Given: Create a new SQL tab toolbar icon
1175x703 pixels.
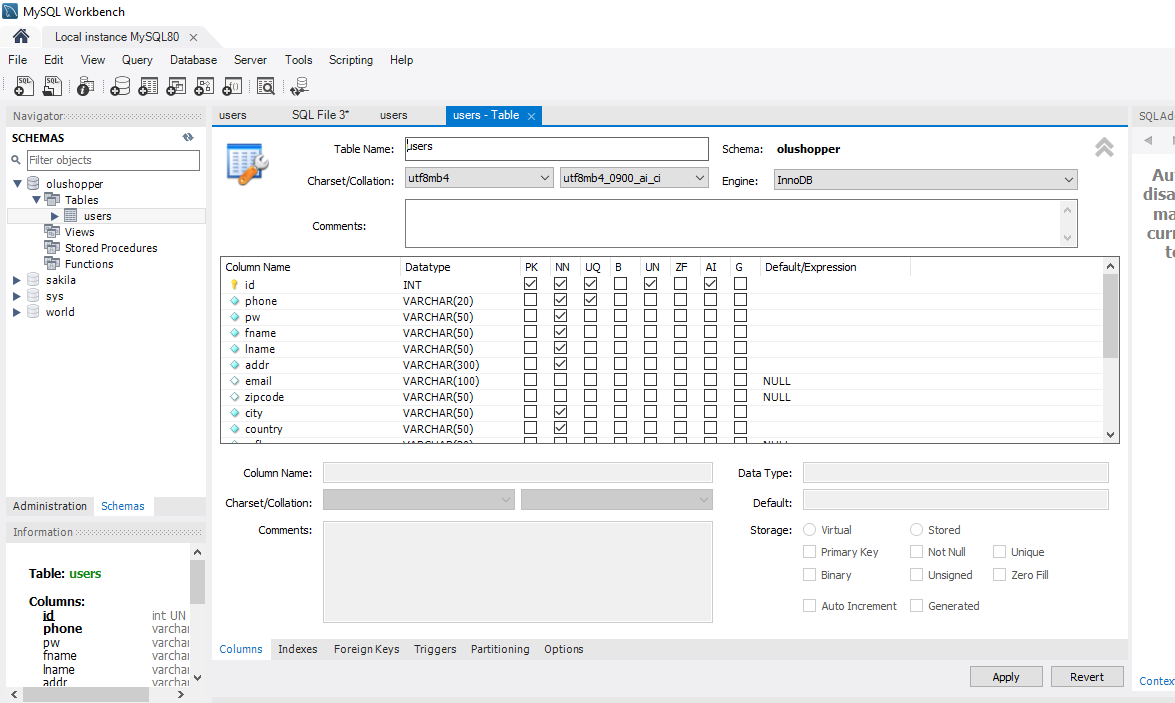Looking at the screenshot, I should pos(24,86).
